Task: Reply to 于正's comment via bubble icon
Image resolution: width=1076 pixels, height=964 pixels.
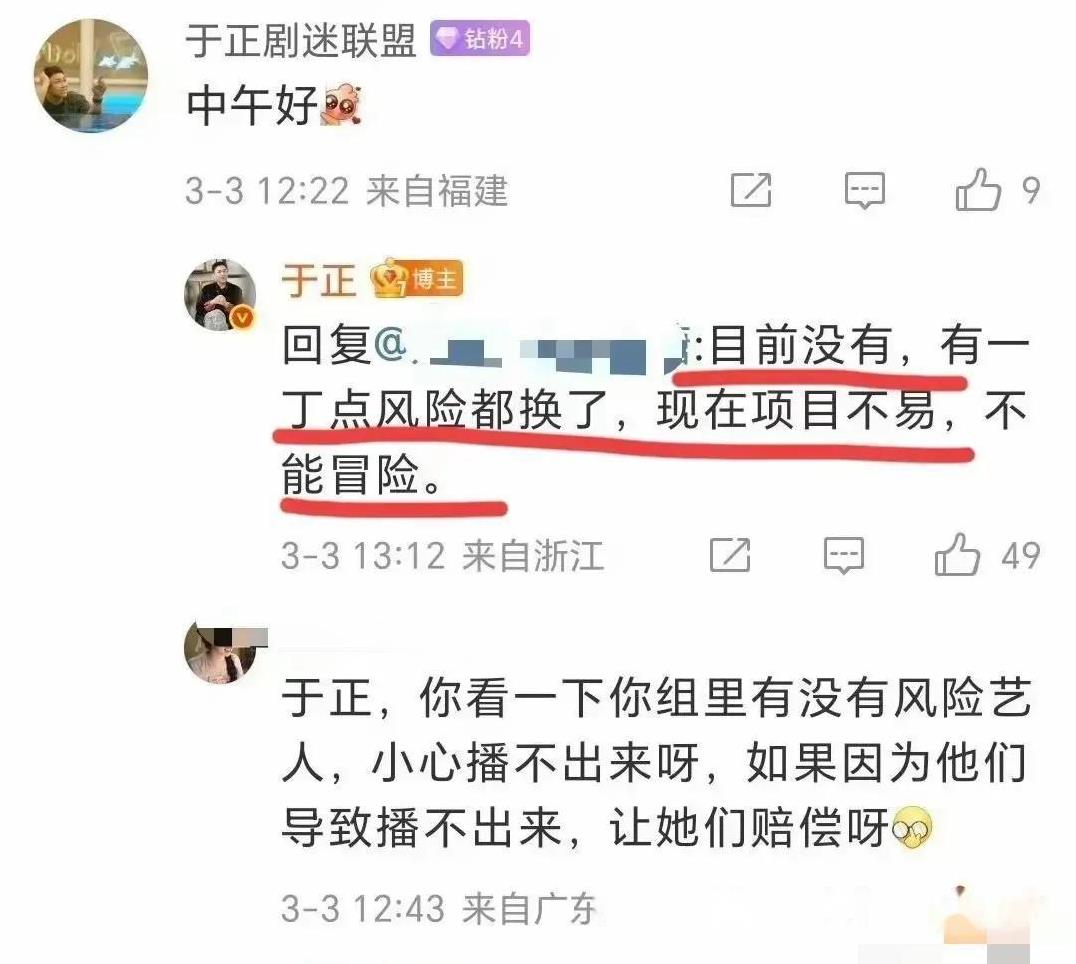Action: point(843,555)
